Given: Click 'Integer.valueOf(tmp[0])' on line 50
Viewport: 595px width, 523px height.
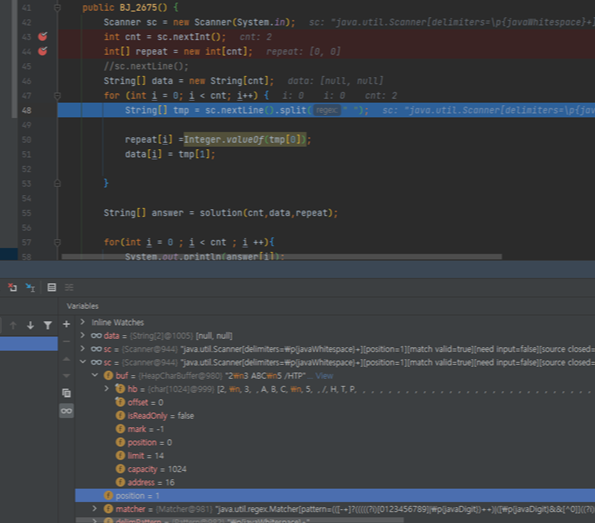Looking at the screenshot, I should pos(245,140).
